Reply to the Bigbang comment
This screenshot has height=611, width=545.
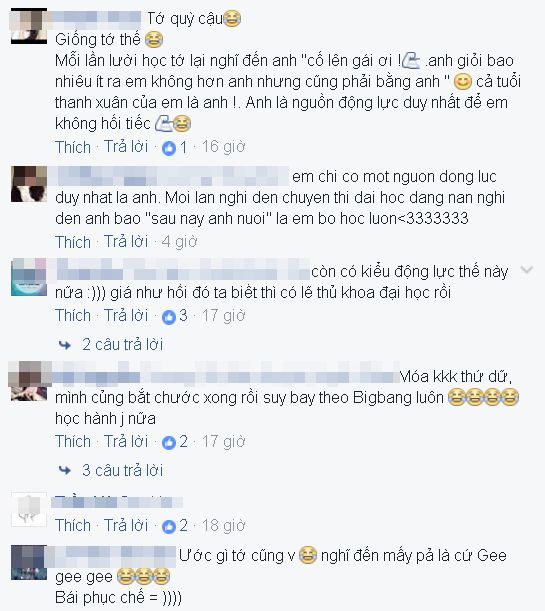(x=126, y=441)
